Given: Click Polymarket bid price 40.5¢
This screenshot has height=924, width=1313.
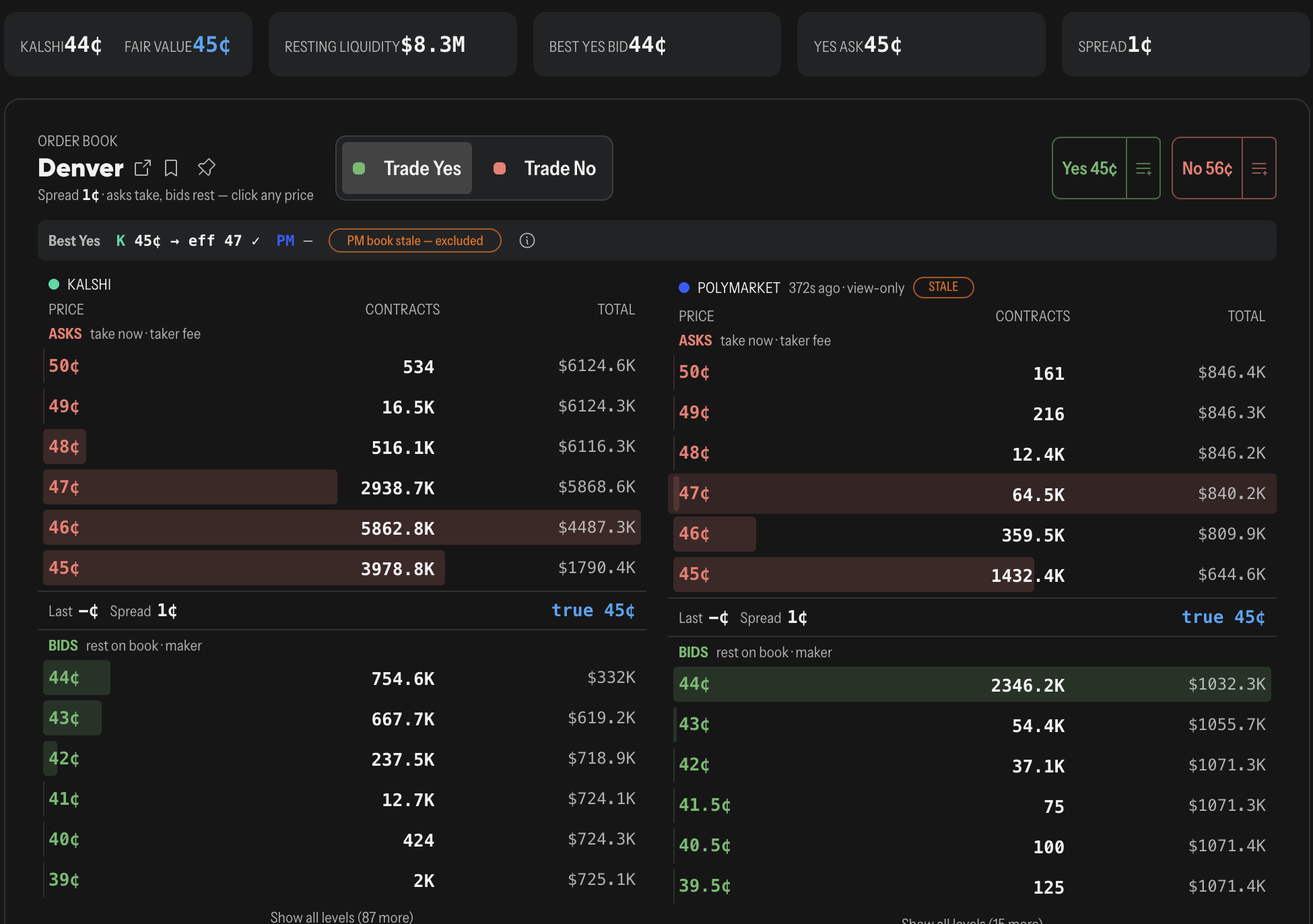Looking at the screenshot, I should point(705,845).
